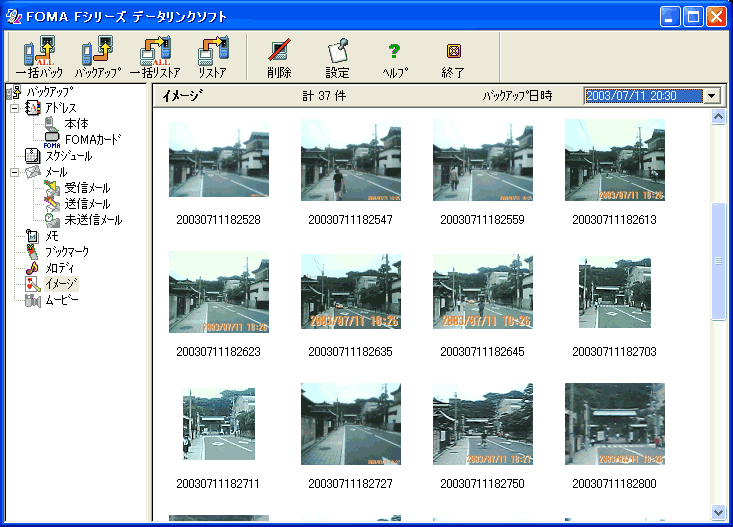Click the image list scrollbar thumb
Screen dimensions: 733x527
pyautogui.click(x=717, y=260)
